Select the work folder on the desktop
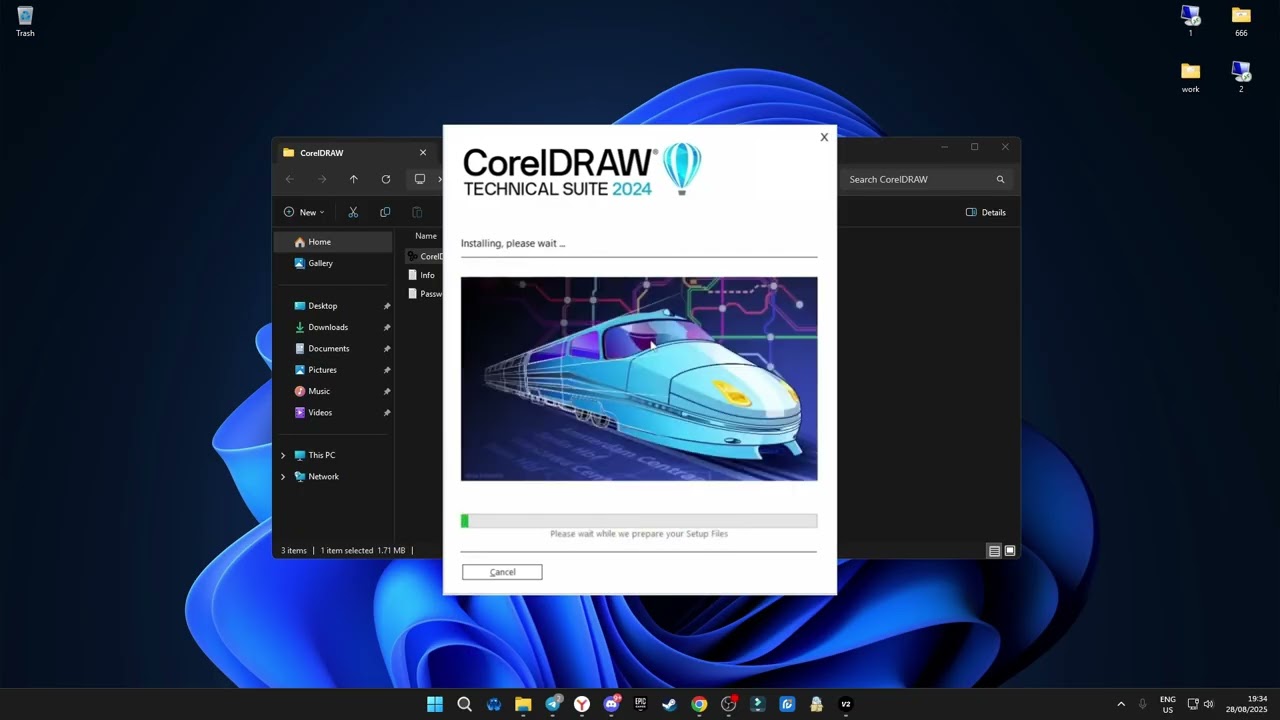This screenshot has height=720, width=1280. [x=1190, y=77]
